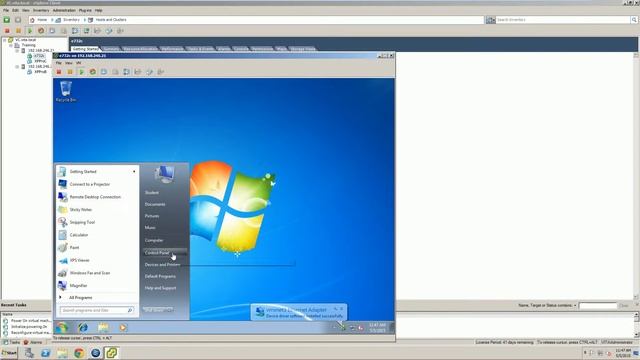Open View menu in console window
This screenshot has width=640, height=360.
69,63
